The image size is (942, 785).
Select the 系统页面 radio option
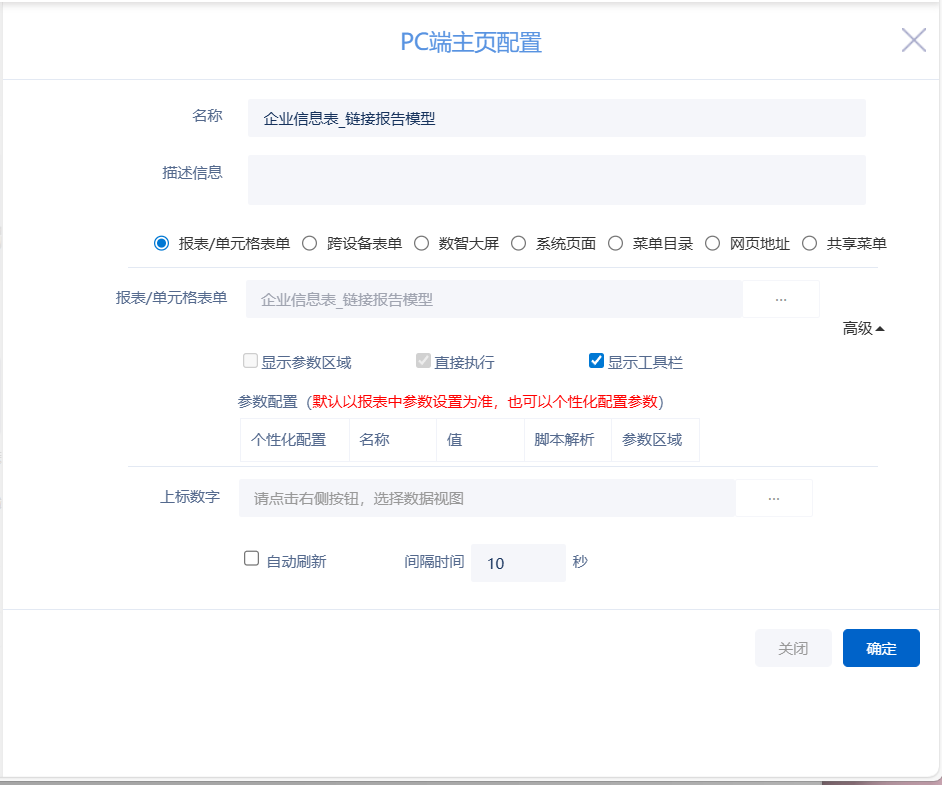[518, 243]
